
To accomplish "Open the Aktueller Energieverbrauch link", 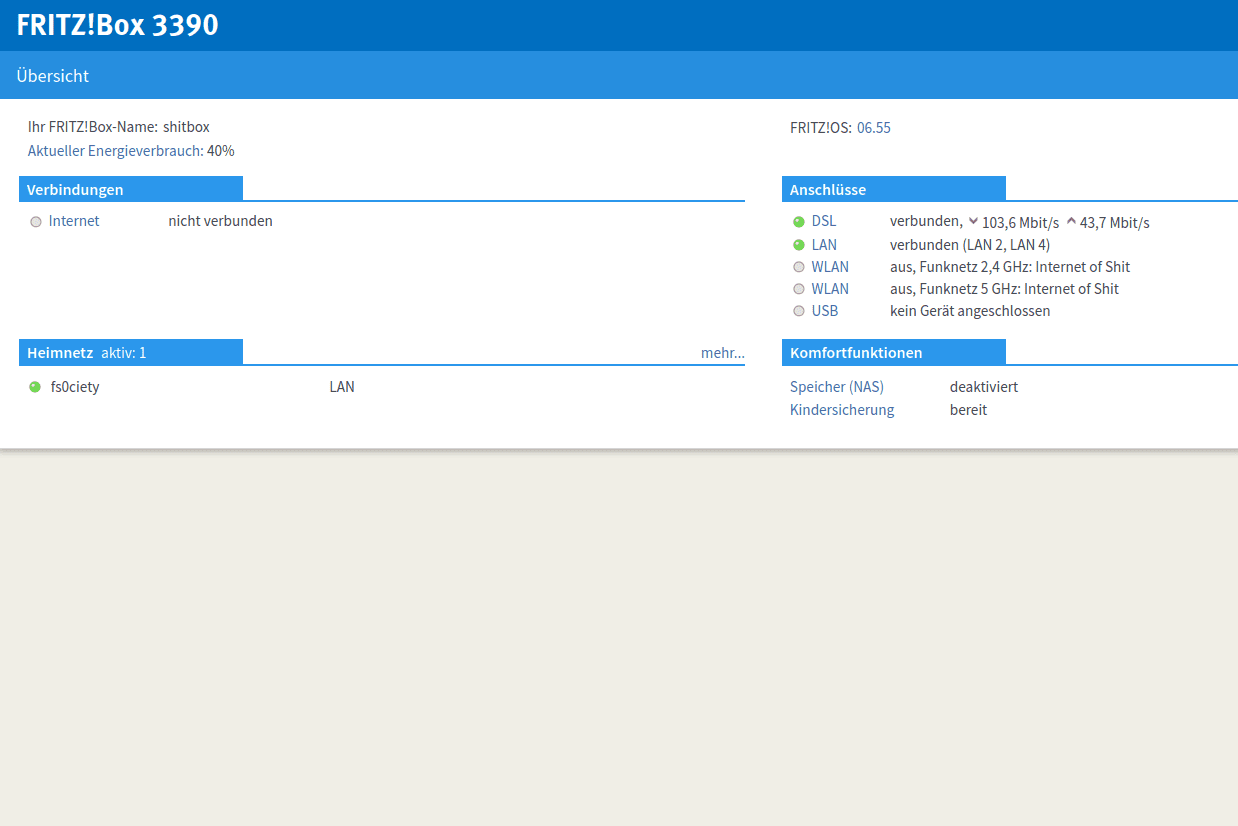I will tap(116, 151).
